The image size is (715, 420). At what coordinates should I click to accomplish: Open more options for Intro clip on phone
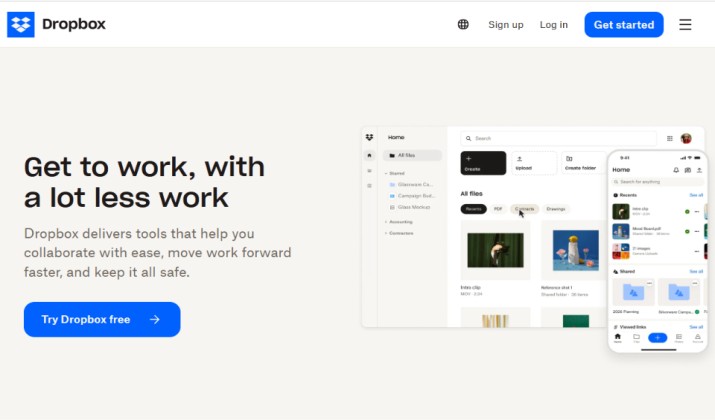697,212
